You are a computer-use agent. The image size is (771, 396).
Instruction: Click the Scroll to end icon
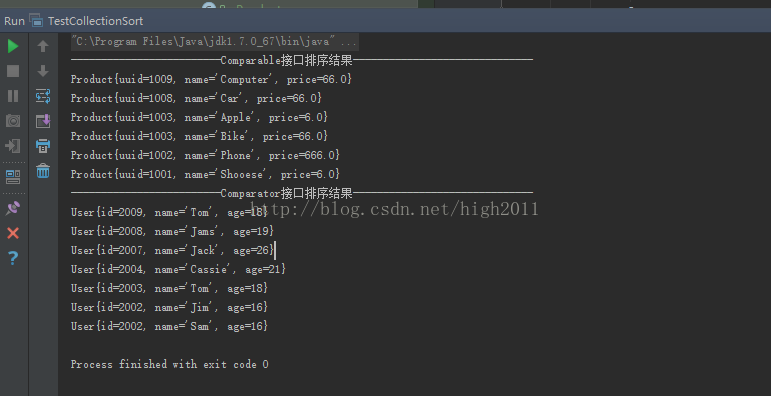43,121
